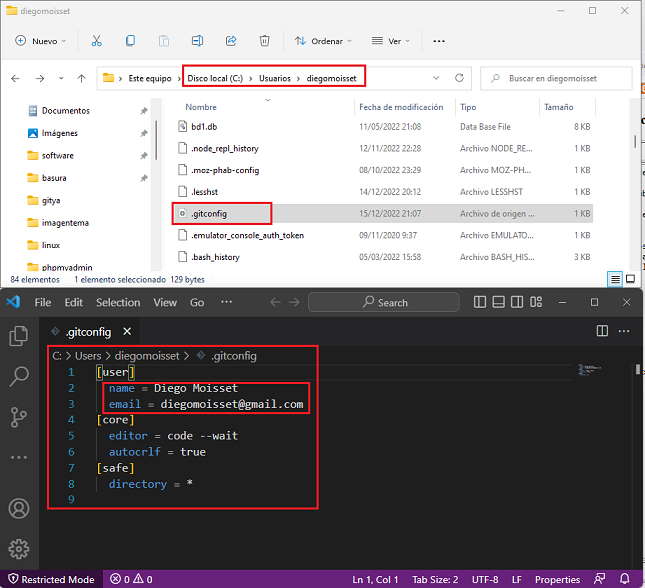Open Customize Layout icon in VS Code
Viewport: 645px width, 588px height.
536,302
